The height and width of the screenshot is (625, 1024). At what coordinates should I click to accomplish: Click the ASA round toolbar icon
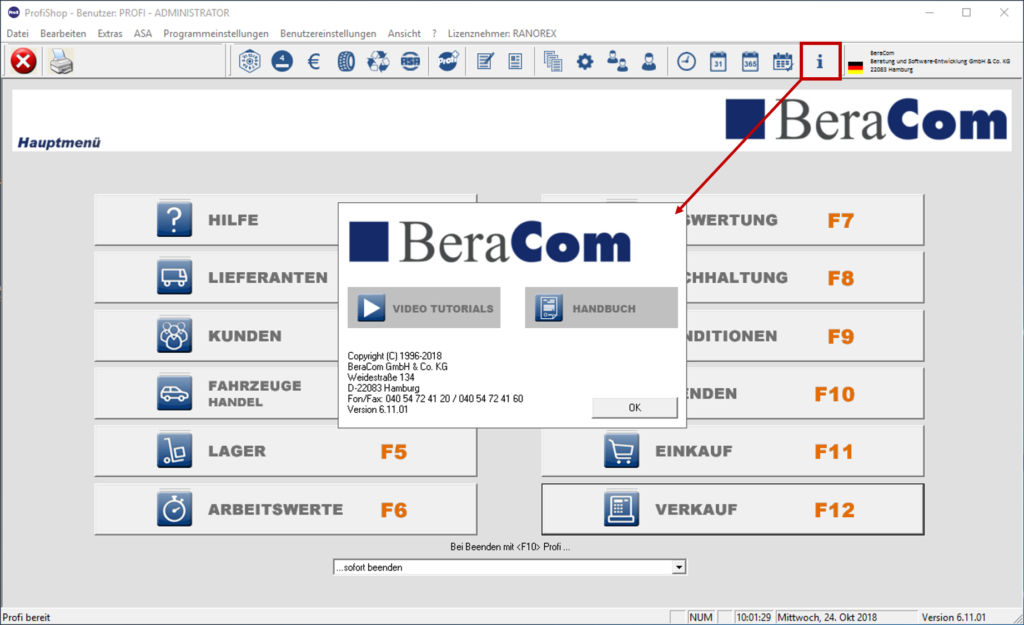click(410, 61)
